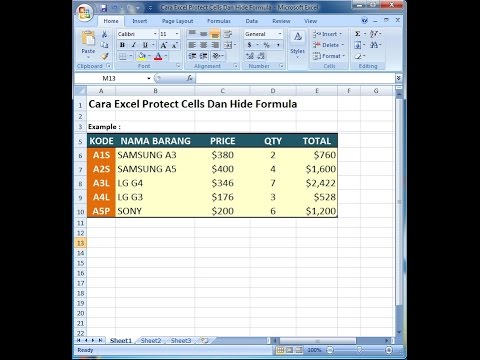This screenshot has height=360, width=480.
Task: Toggle Bold formatting
Action: pos(122,45)
